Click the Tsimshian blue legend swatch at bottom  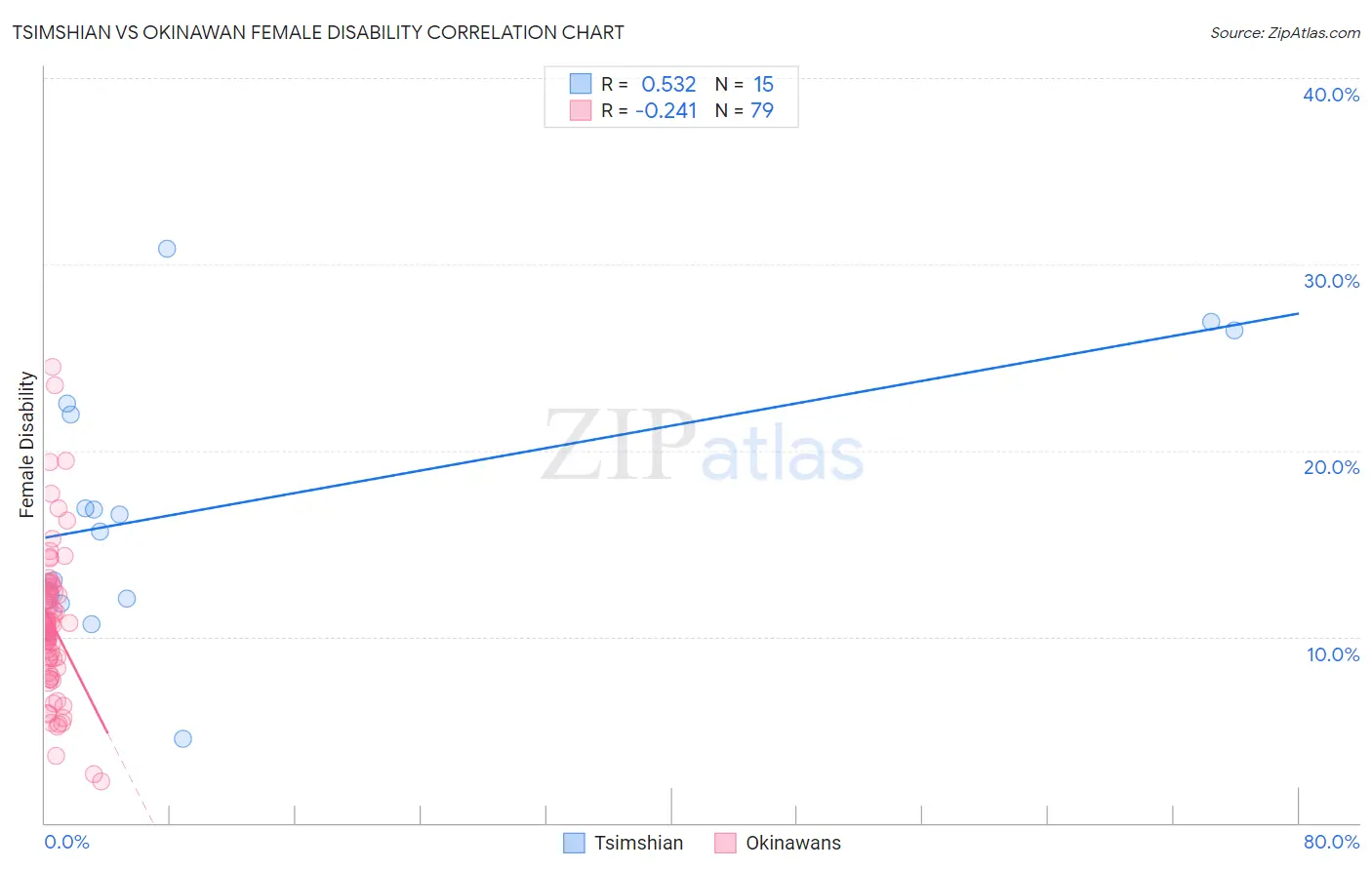[575, 843]
